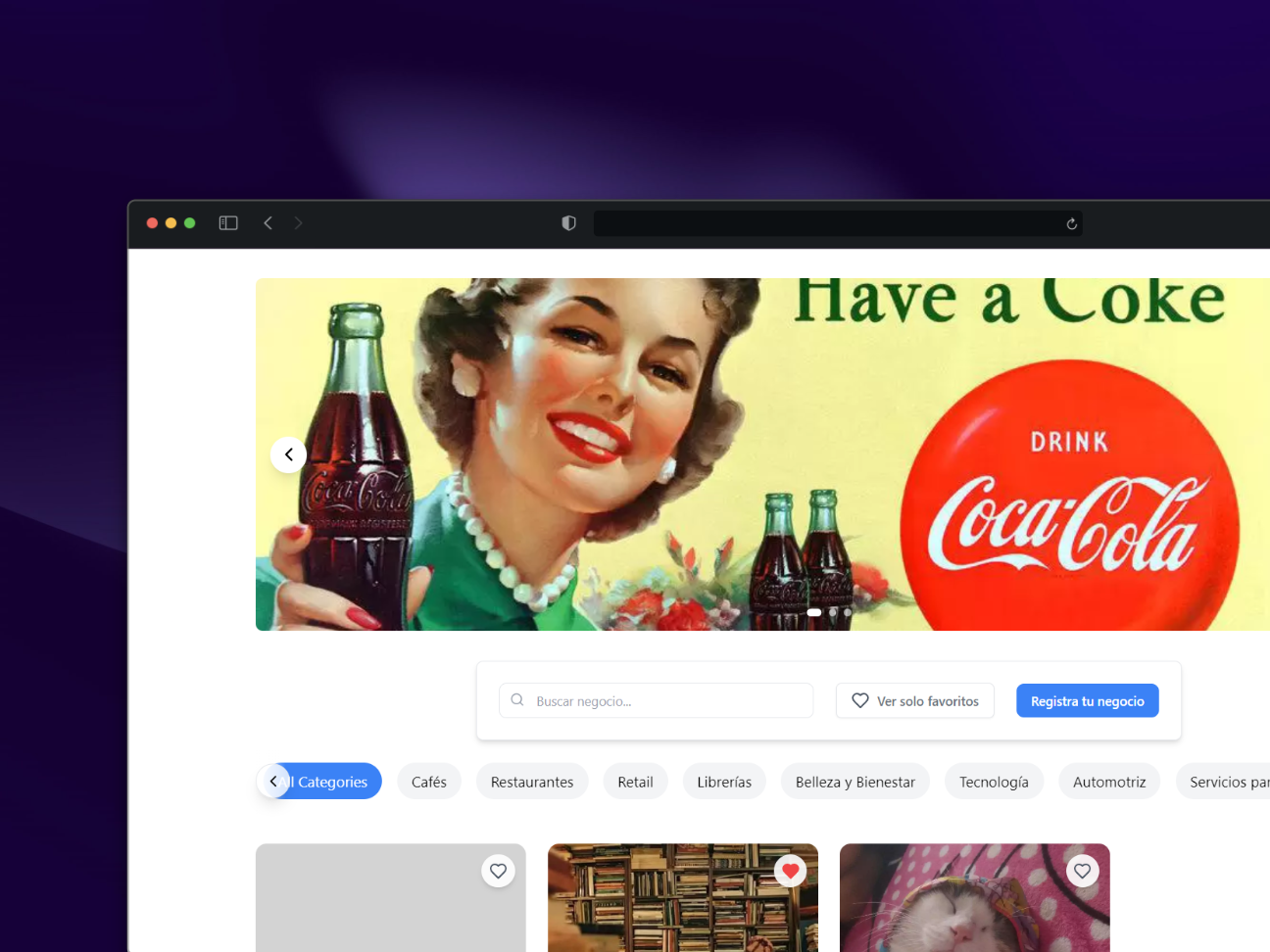Select the third carousel dot indicator
Viewport: 1270px width, 952px height.
point(848,612)
